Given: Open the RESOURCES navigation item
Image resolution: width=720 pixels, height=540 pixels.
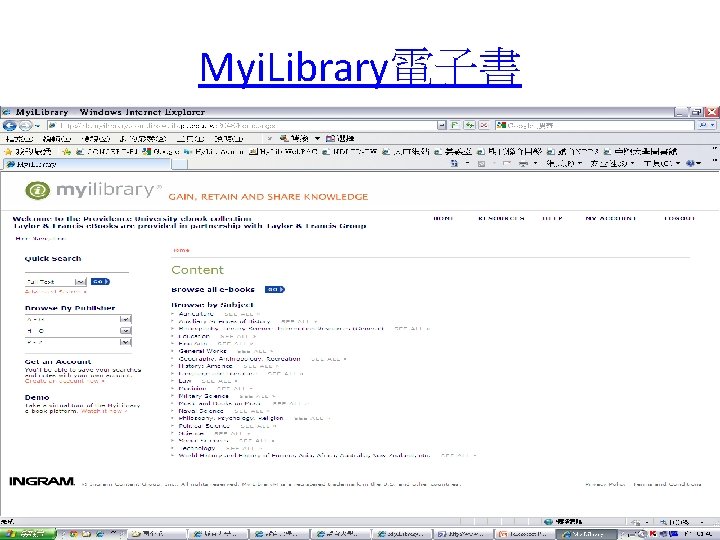Looking at the screenshot, I should pyautogui.click(x=501, y=219).
